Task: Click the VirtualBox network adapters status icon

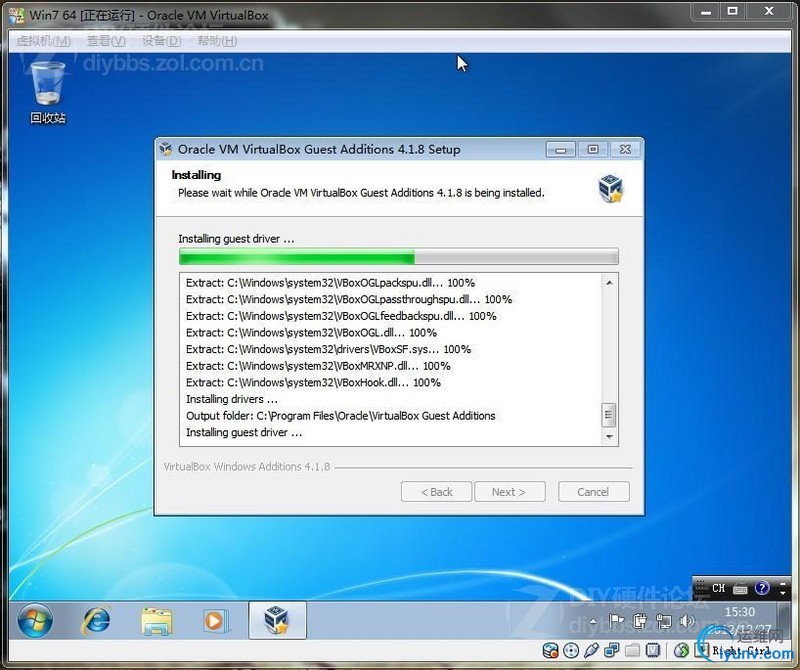Action: (x=611, y=650)
